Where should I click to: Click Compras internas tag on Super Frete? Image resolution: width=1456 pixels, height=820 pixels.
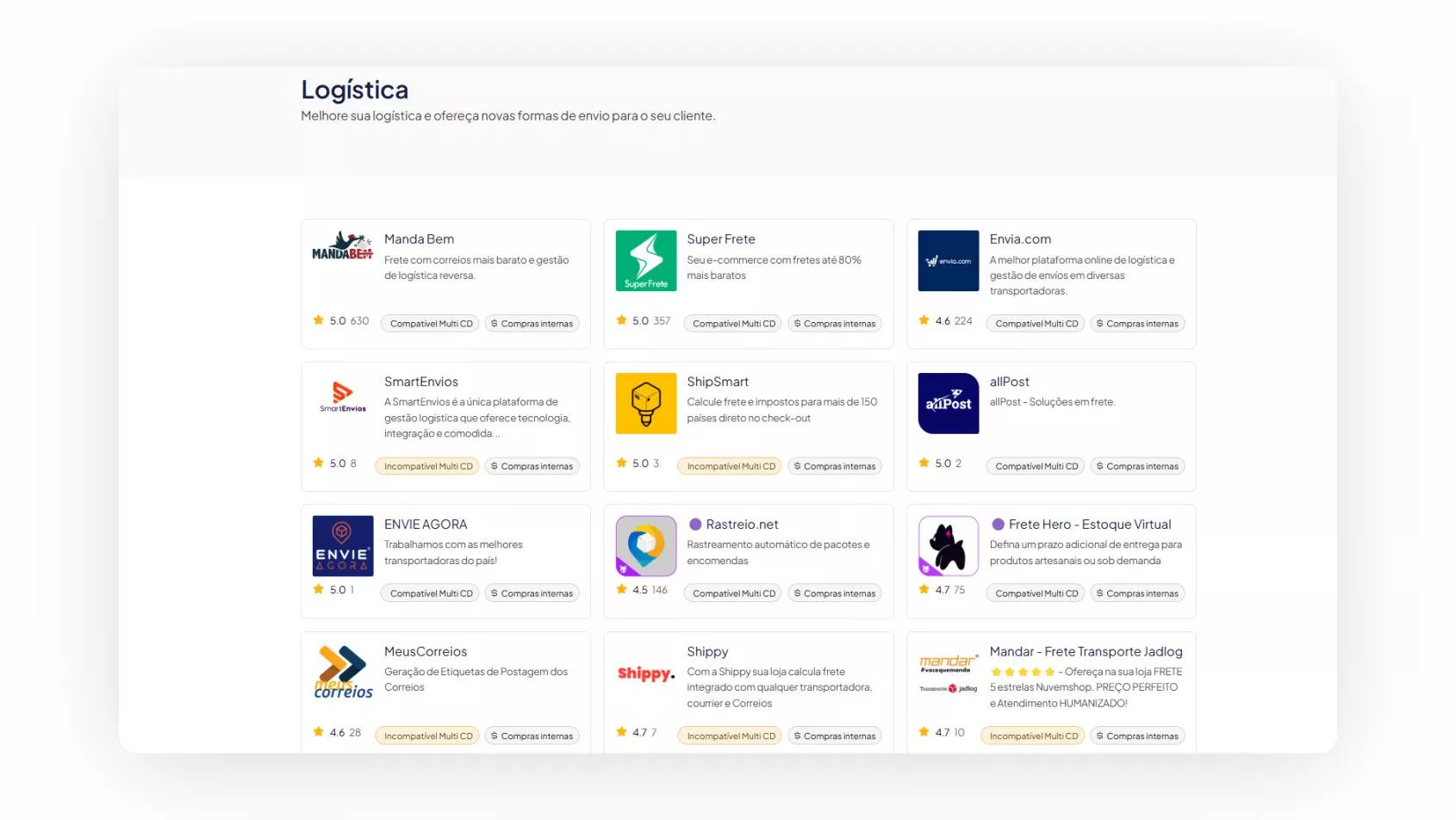(835, 324)
